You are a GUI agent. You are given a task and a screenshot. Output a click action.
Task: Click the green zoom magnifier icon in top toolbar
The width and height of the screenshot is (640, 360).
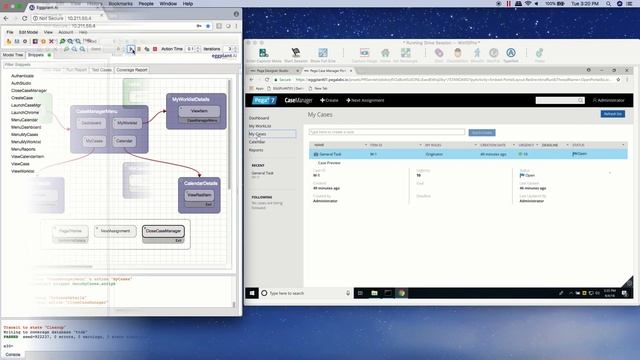coord(62,41)
